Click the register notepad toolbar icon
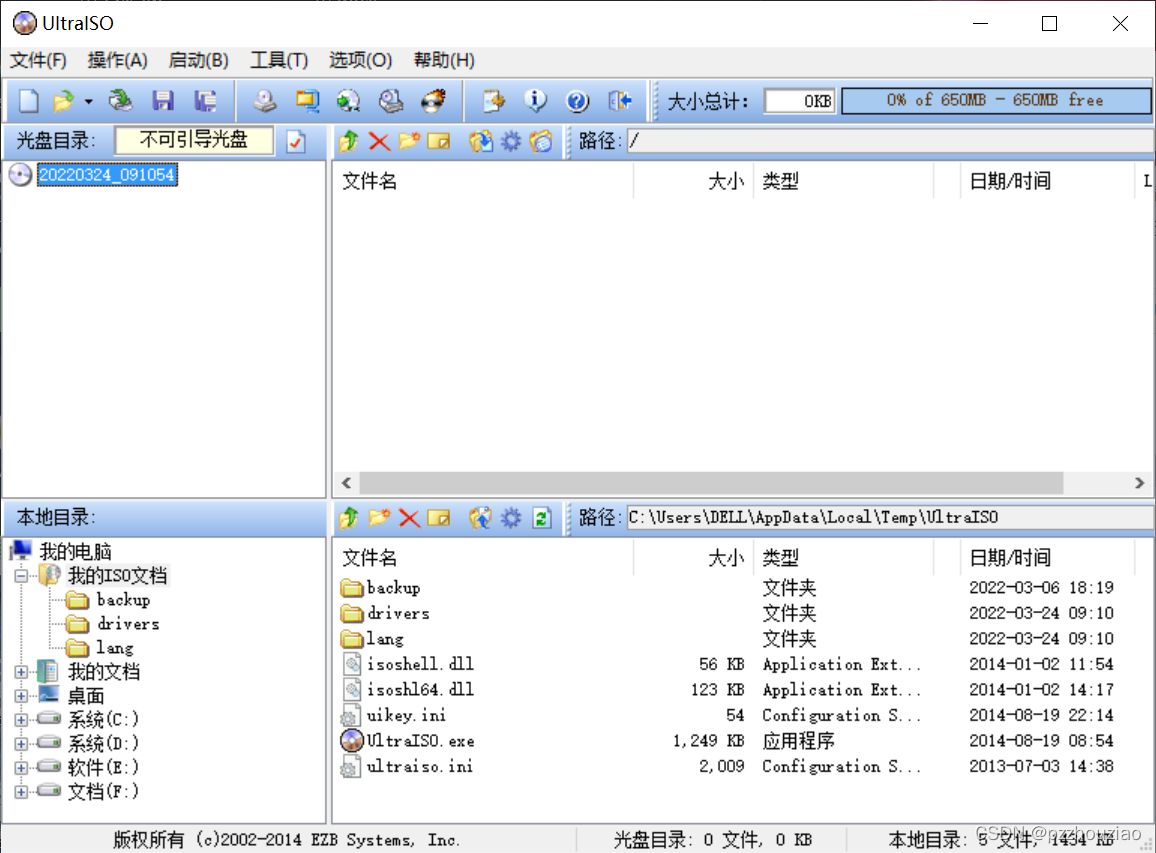Image resolution: width=1156 pixels, height=853 pixels. pyautogui.click(x=493, y=100)
